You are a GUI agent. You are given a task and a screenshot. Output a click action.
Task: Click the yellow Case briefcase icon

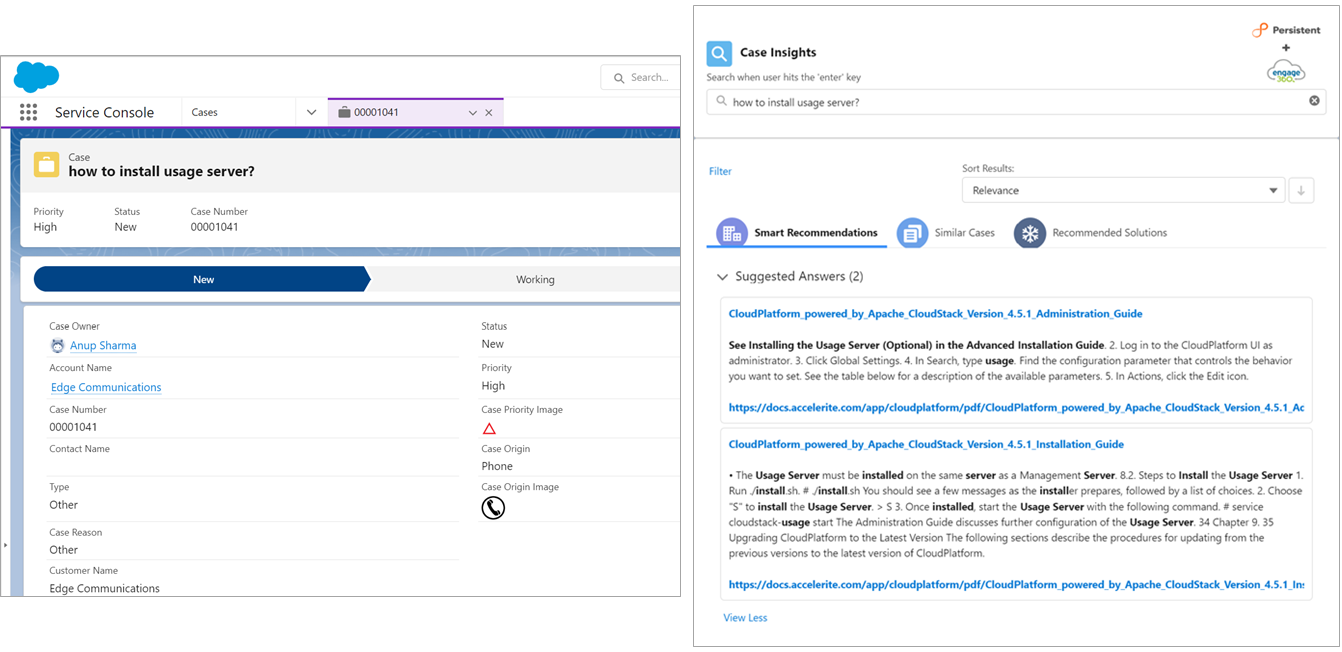click(x=46, y=165)
